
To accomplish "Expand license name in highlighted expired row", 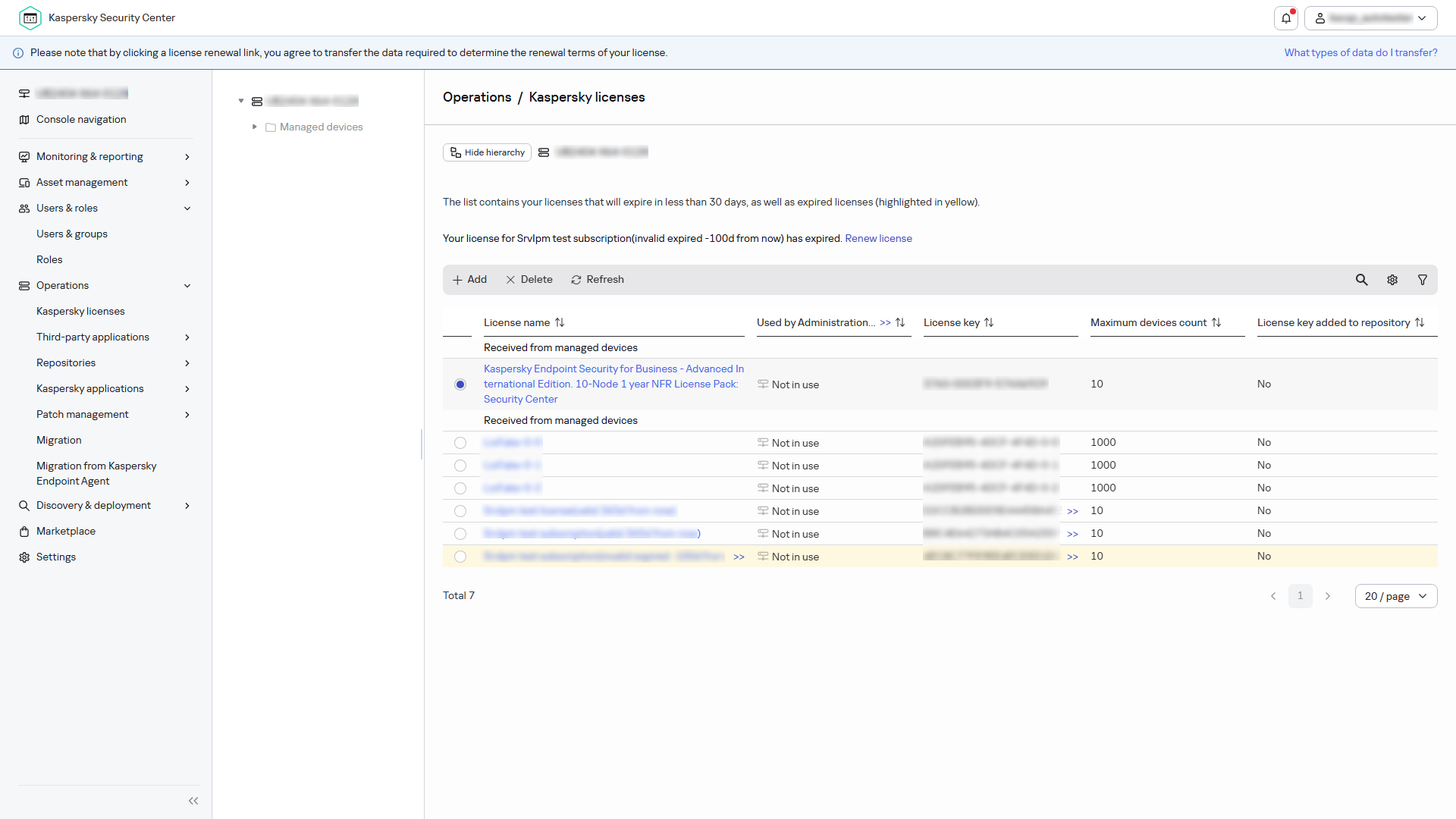I will [x=739, y=557].
